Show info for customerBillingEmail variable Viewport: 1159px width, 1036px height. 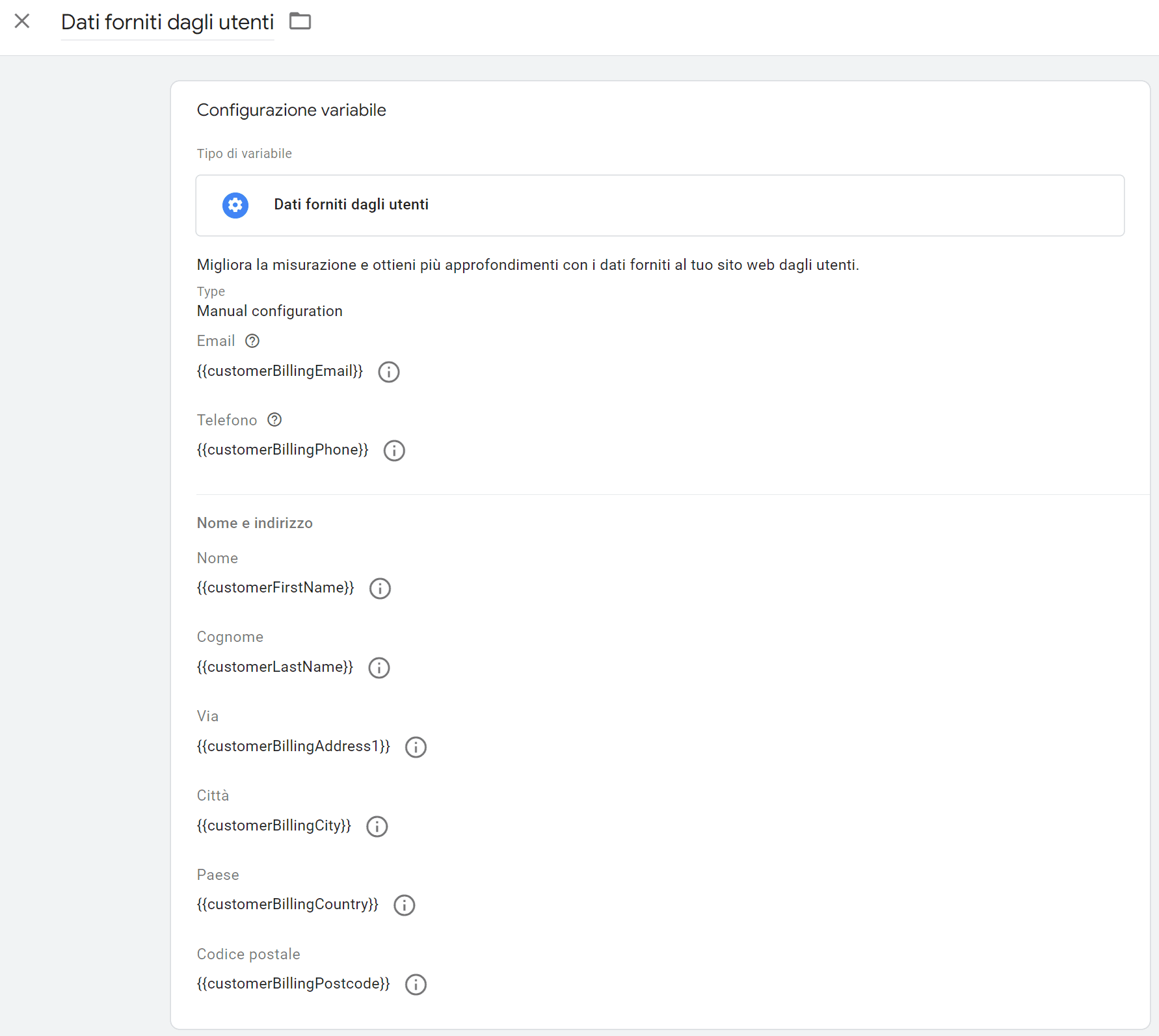point(389,372)
